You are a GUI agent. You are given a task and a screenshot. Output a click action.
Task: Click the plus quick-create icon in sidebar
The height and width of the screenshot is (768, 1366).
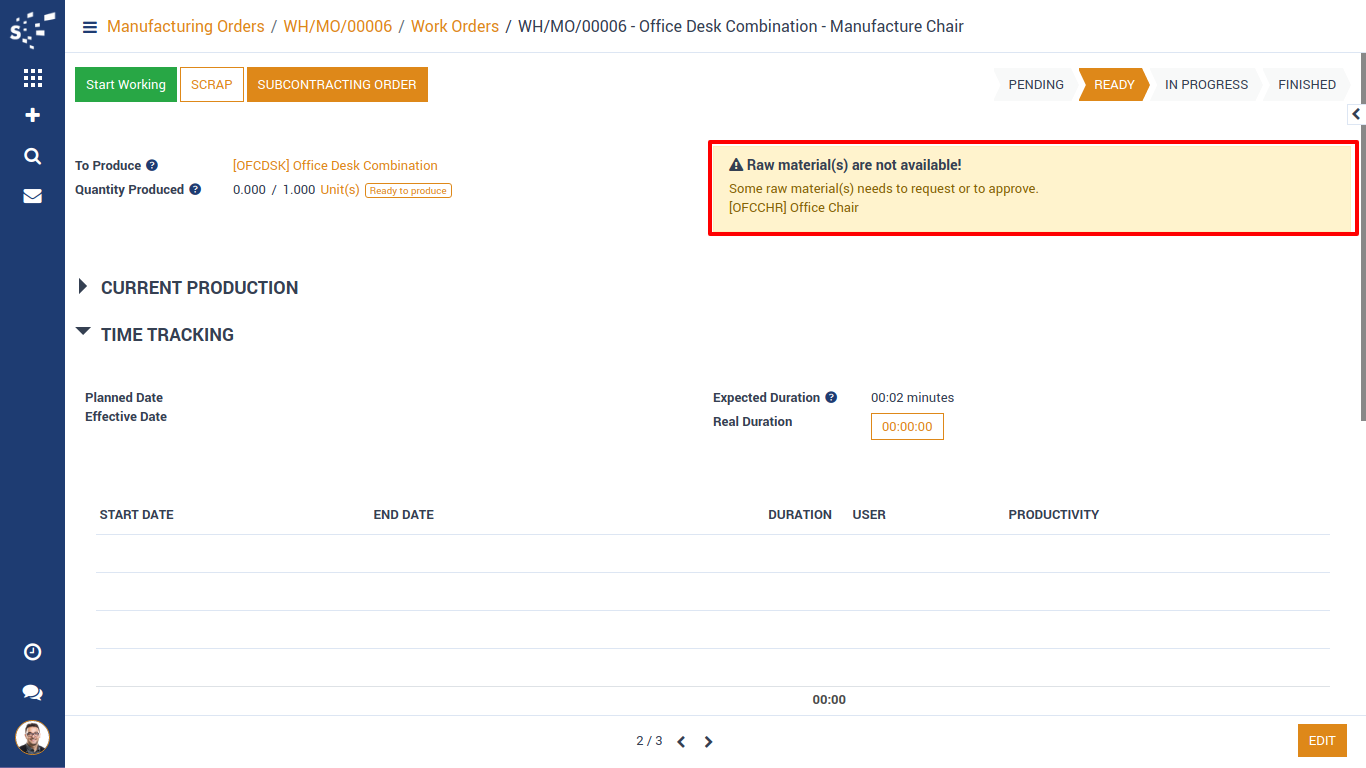[x=32, y=116]
